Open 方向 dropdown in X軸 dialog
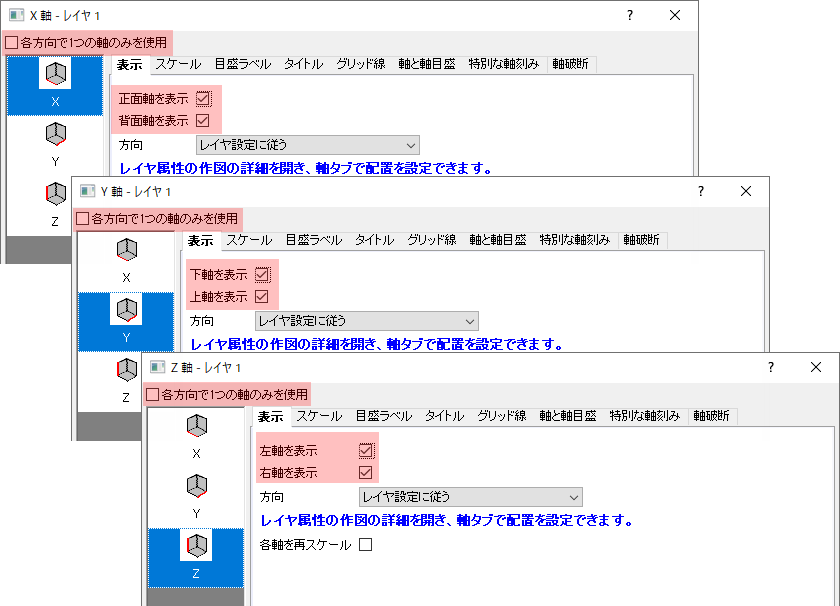This screenshot has height=606, width=840. (x=308, y=145)
